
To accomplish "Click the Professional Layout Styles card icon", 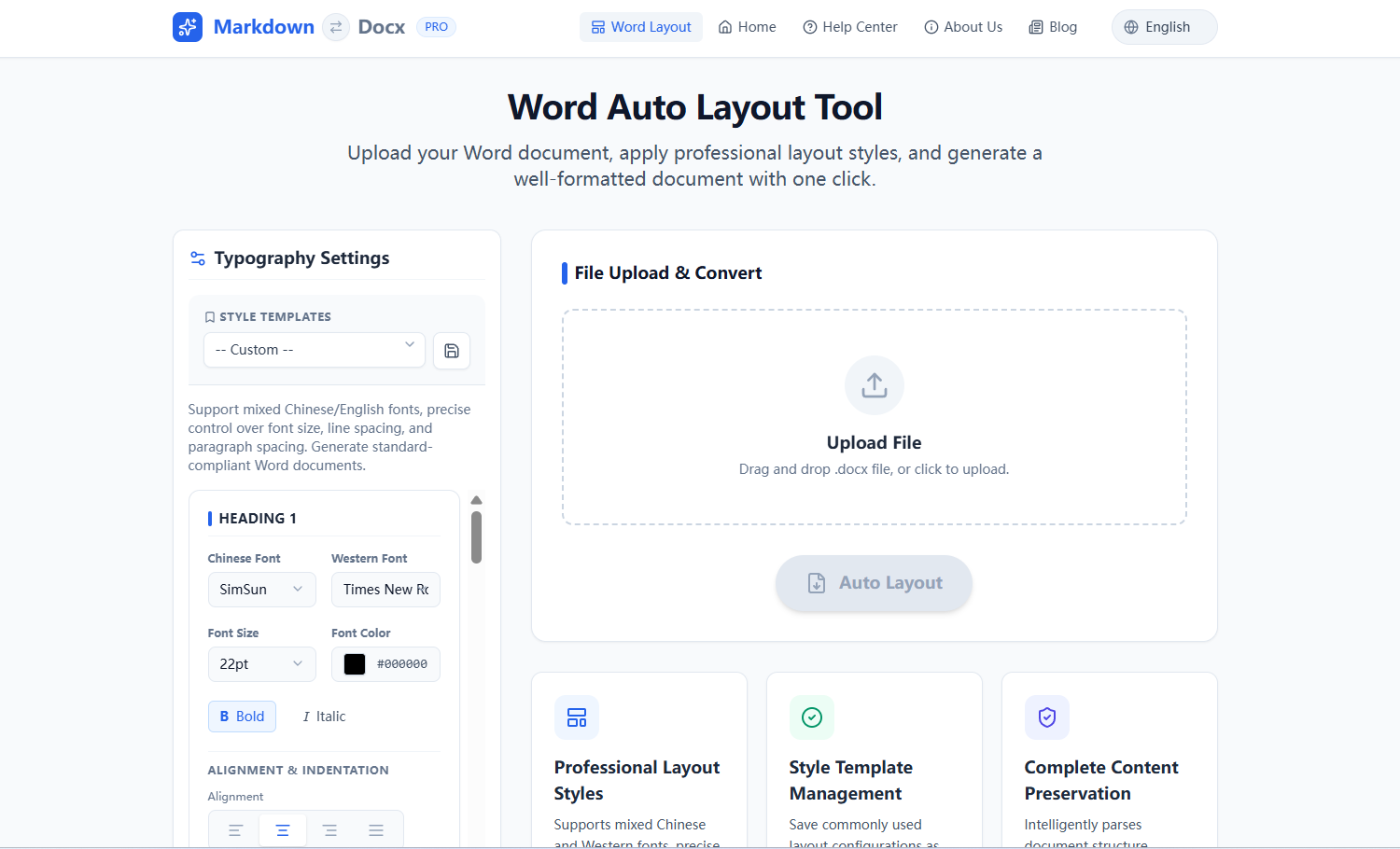I will pos(577,717).
